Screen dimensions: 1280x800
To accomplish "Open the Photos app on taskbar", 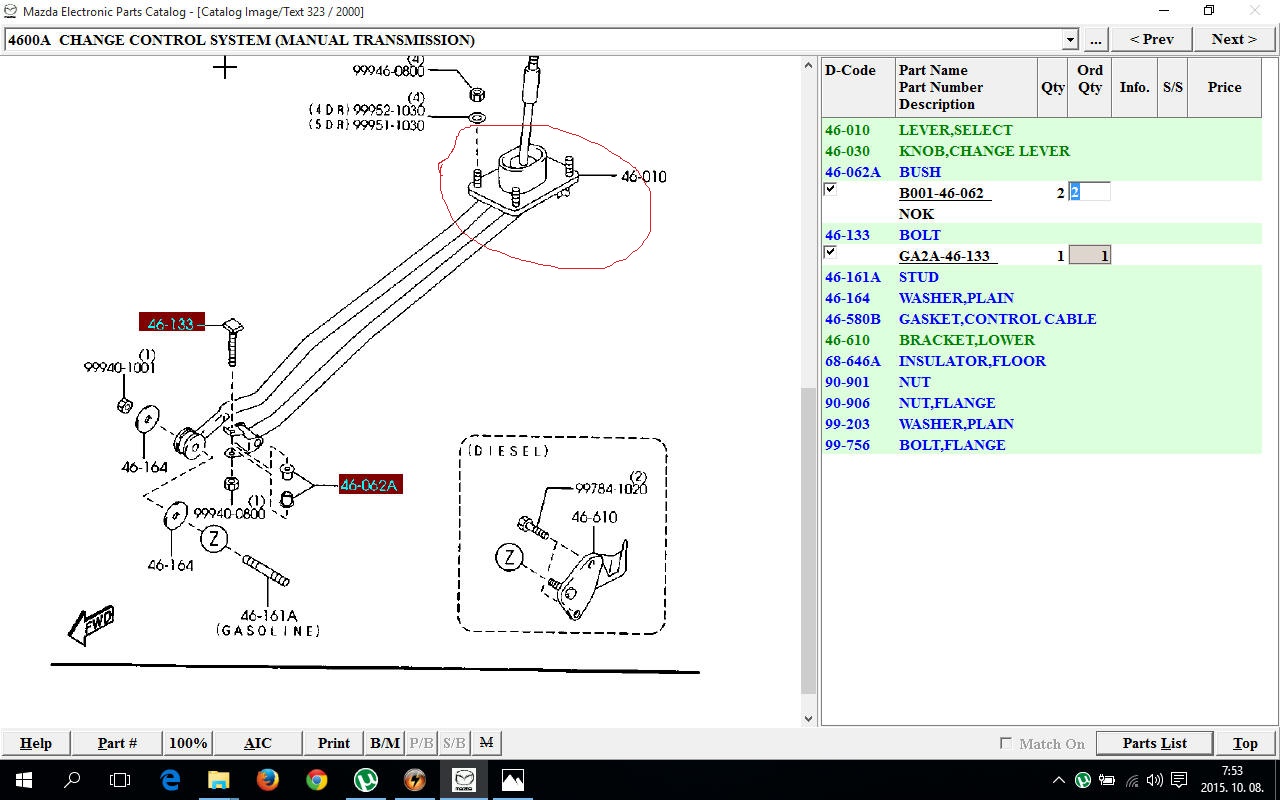I will coord(513,780).
